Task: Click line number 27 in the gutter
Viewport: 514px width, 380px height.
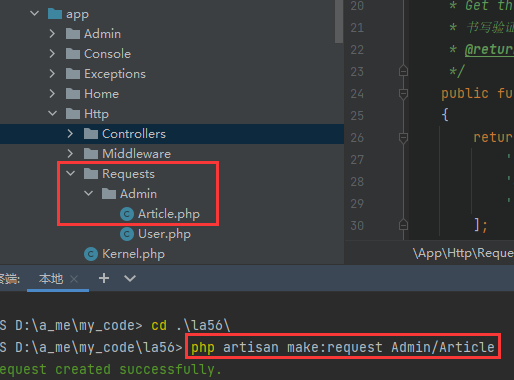Action: tap(357, 160)
